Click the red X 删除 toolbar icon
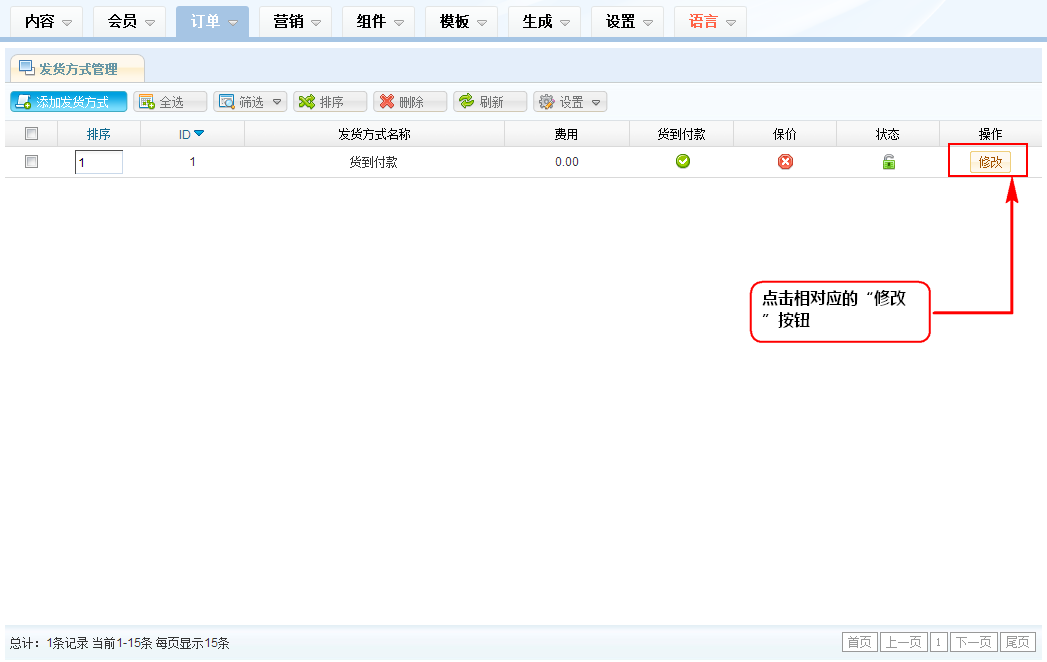1047x662 pixels. [x=386, y=102]
